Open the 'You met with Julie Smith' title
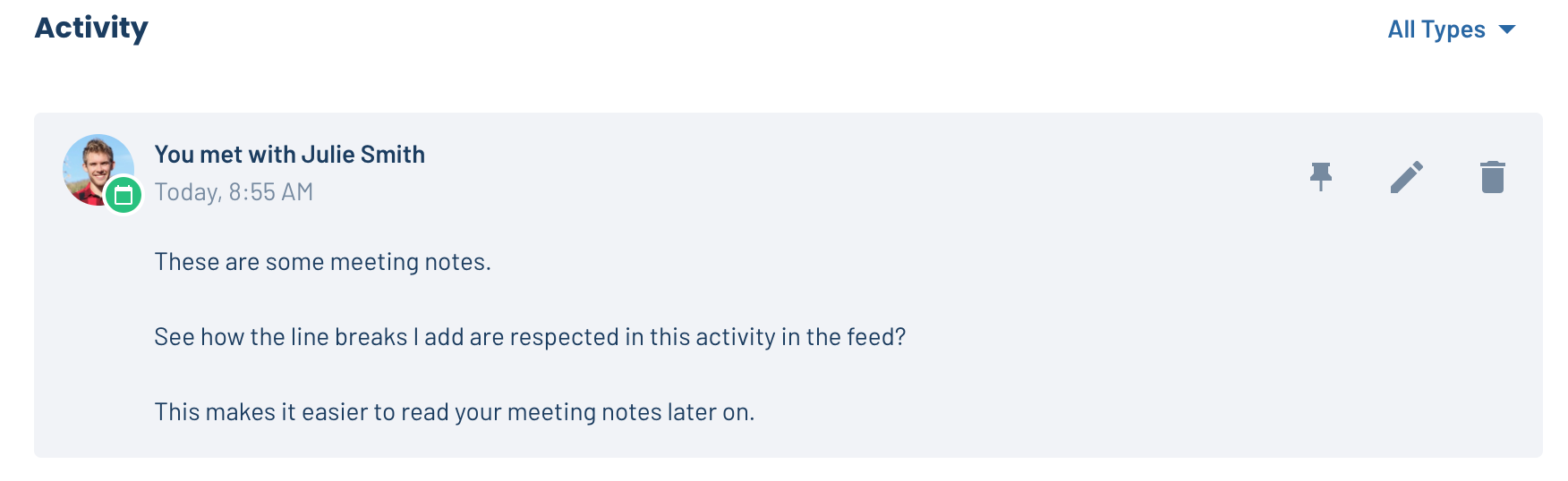Viewport: 1568px width, 481px height. click(x=290, y=155)
